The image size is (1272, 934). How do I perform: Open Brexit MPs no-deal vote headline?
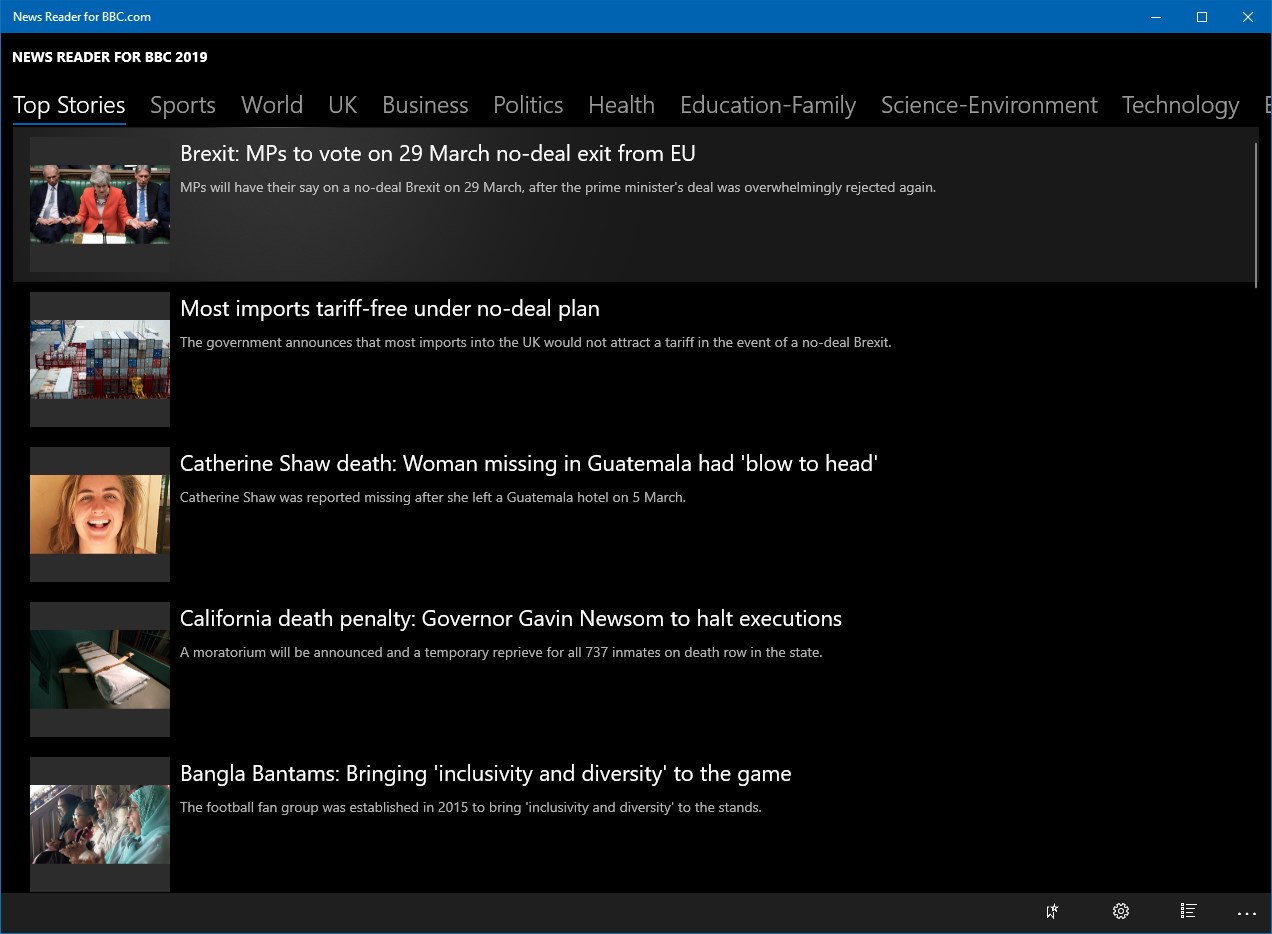[x=438, y=153]
